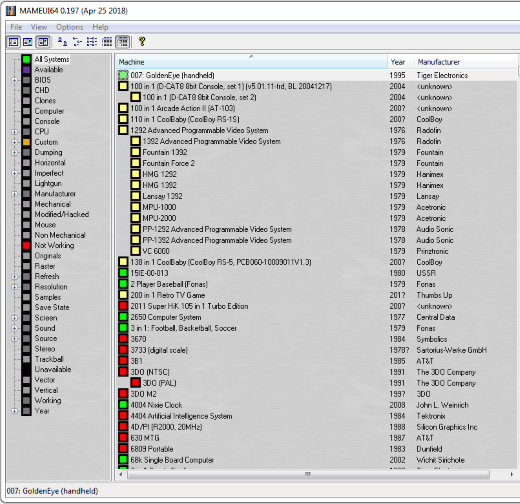This screenshot has height=504, width=520.
Task: Click the 007: GoldenEye status icon
Action: 123,75
